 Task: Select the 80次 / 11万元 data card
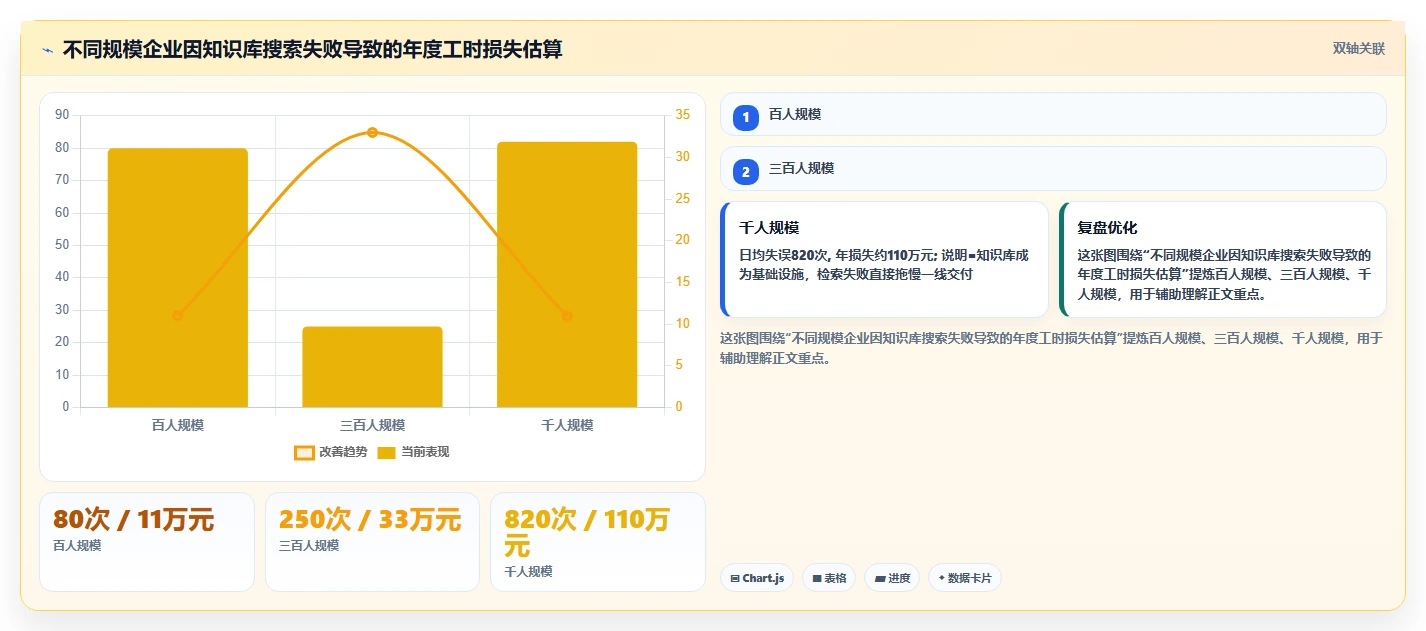click(147, 541)
